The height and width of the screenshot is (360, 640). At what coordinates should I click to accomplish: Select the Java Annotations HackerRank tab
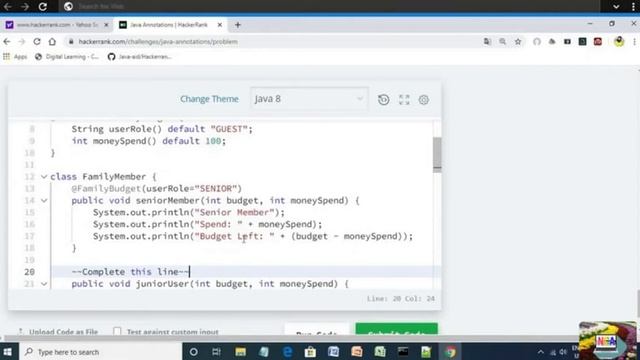169,25
